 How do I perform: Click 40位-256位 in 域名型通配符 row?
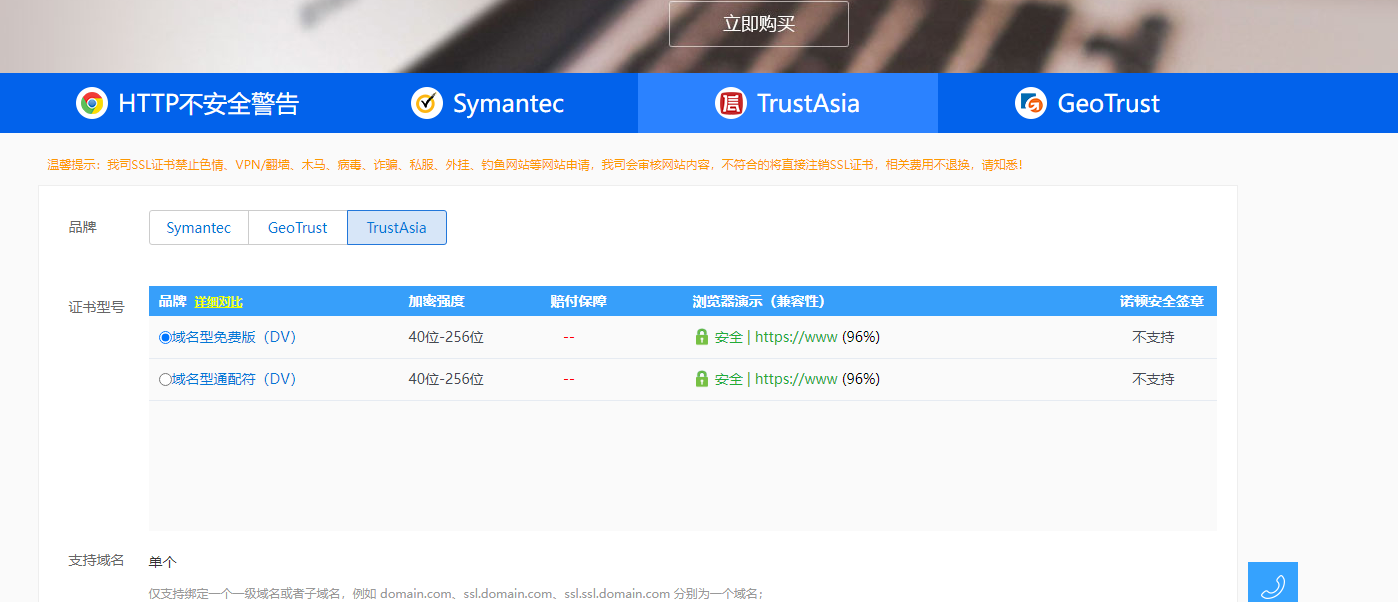446,380
